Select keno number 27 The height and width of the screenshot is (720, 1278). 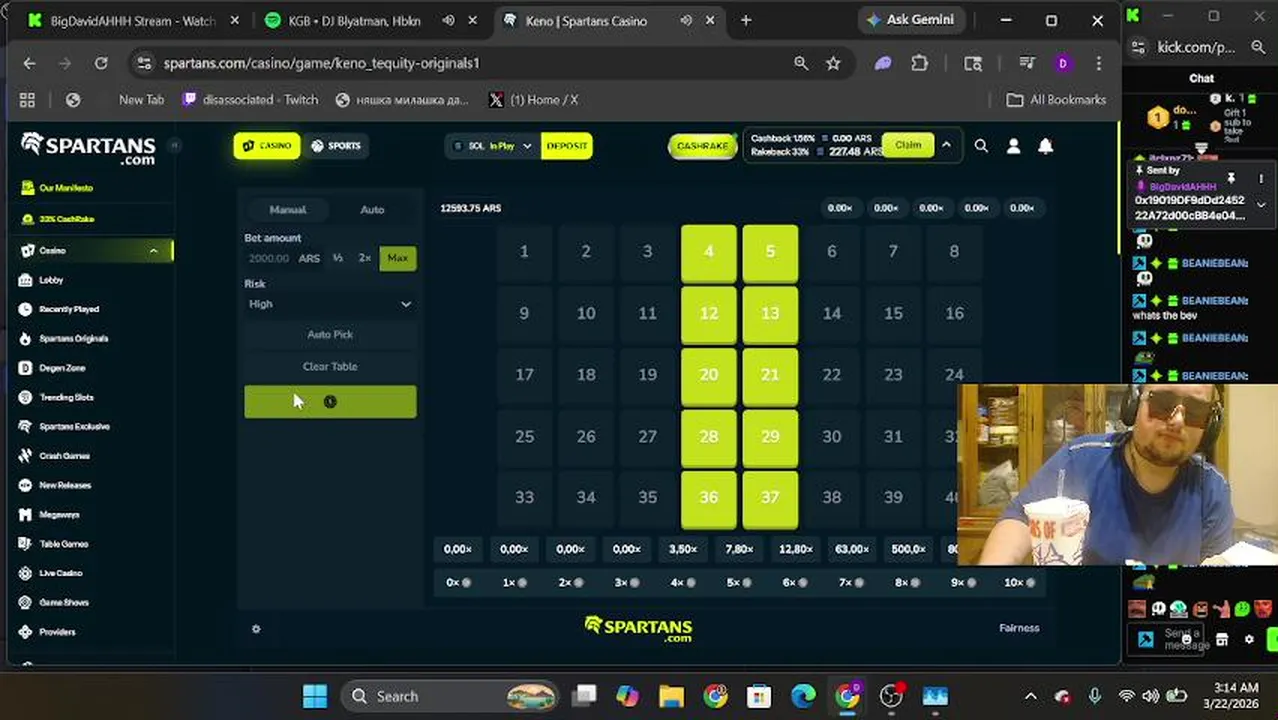pyautogui.click(x=647, y=437)
